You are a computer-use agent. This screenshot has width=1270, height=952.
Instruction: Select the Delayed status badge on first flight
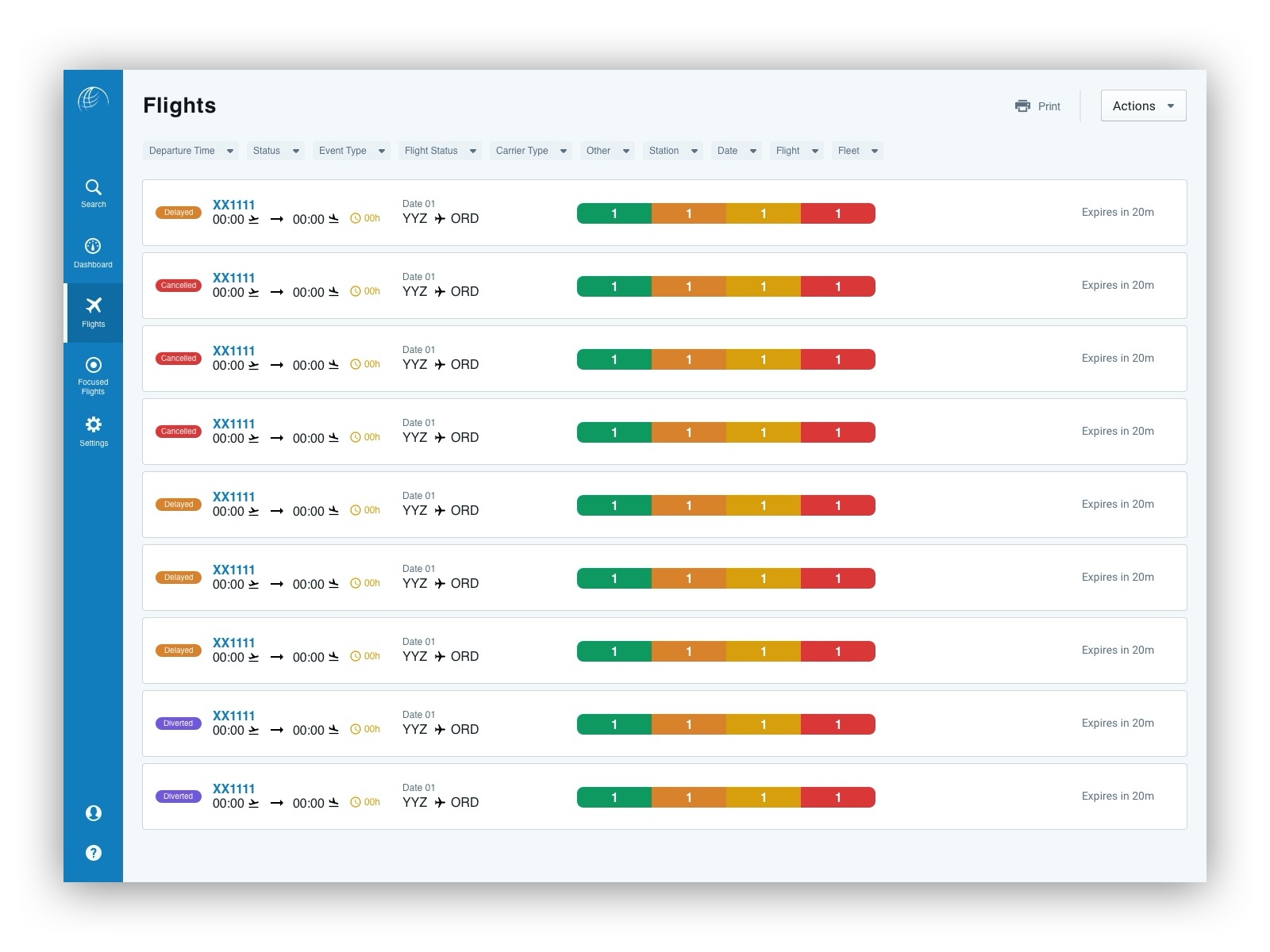pos(178,212)
